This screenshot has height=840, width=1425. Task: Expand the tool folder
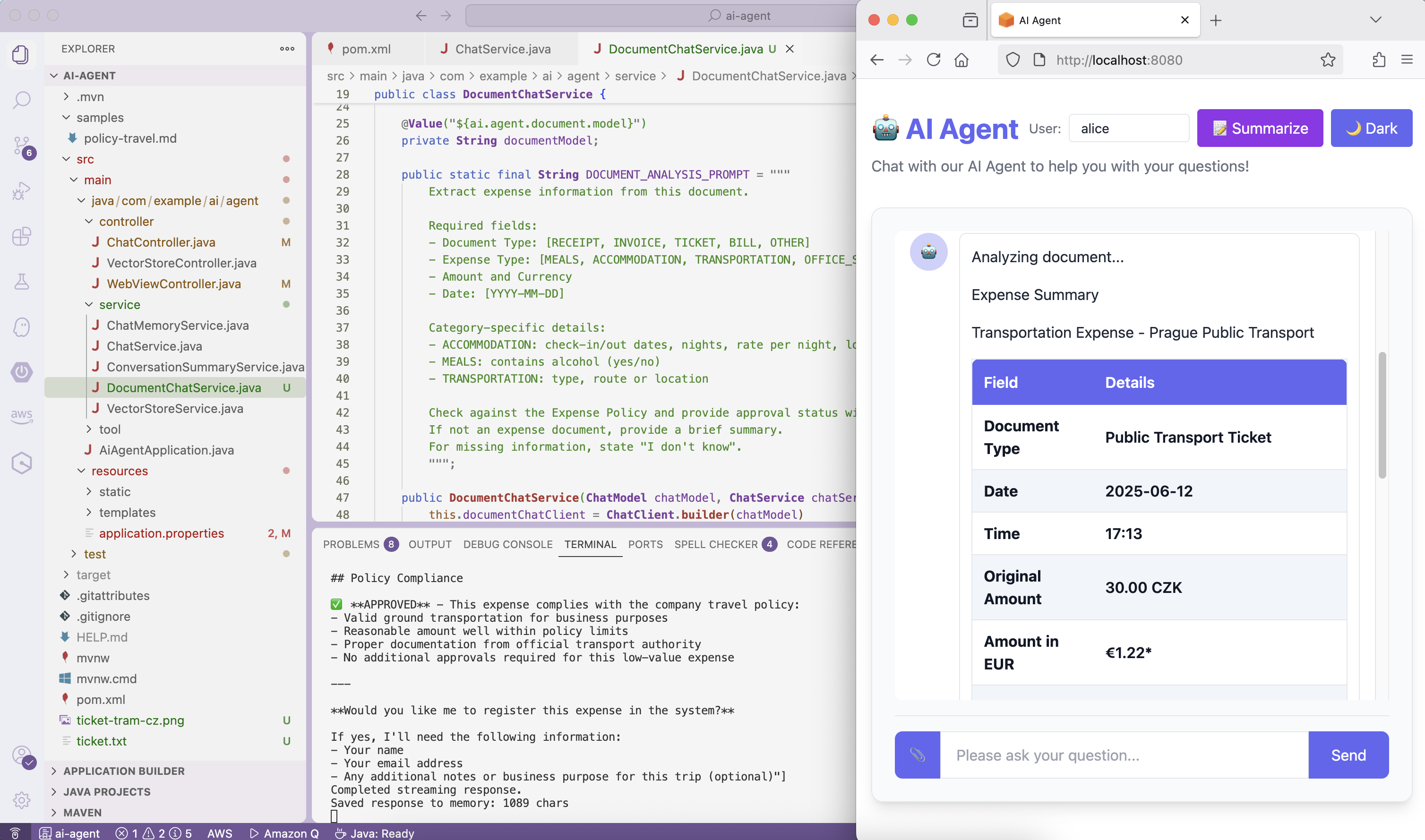pos(110,429)
